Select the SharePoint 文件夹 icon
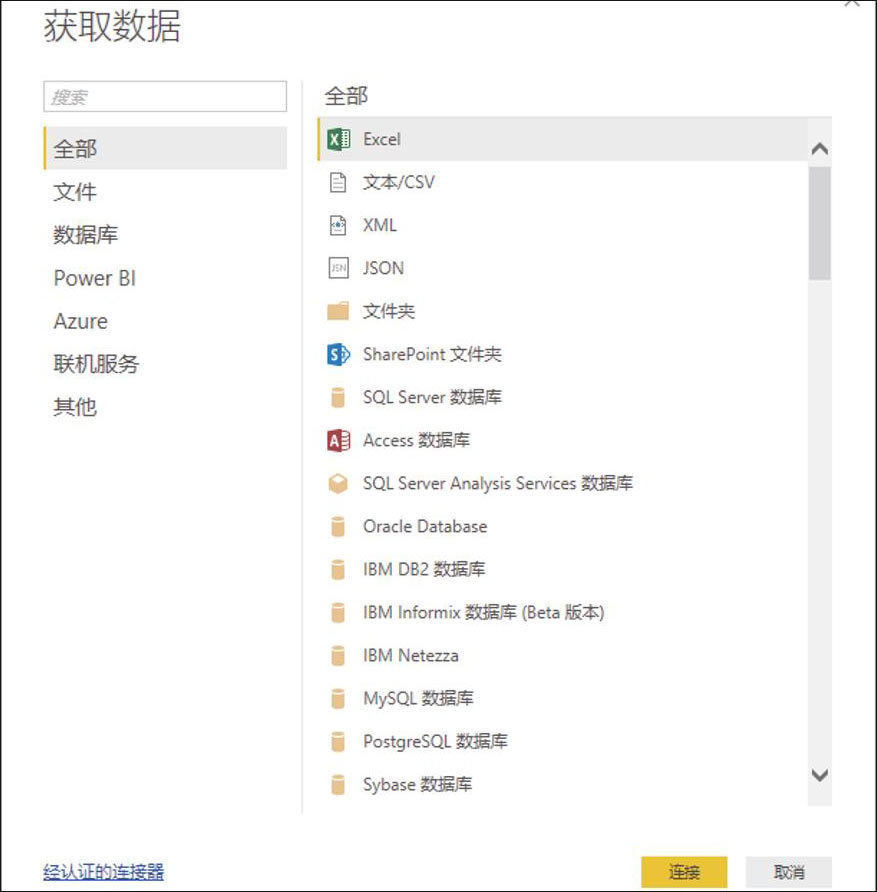This screenshot has width=877, height=892. [338, 354]
